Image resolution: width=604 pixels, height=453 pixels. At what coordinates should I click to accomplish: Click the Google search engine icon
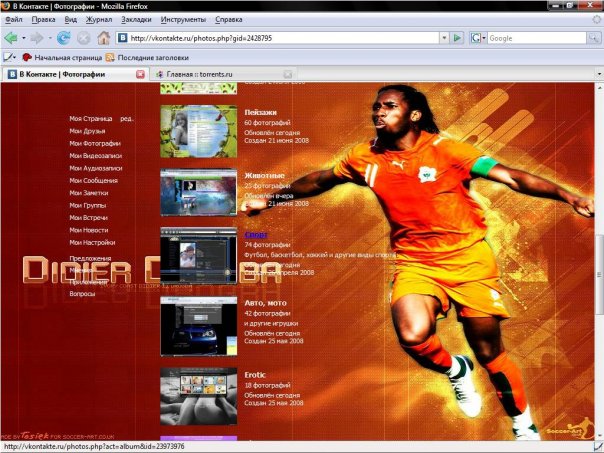click(476, 38)
